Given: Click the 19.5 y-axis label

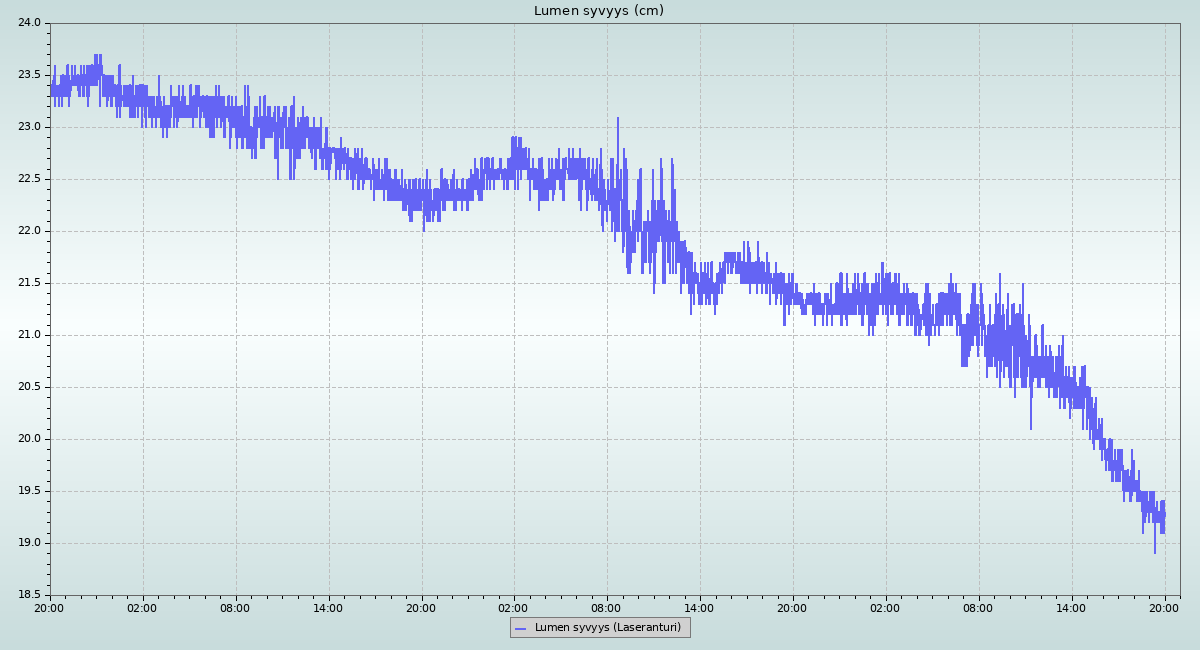Looking at the screenshot, I should 29,491.
